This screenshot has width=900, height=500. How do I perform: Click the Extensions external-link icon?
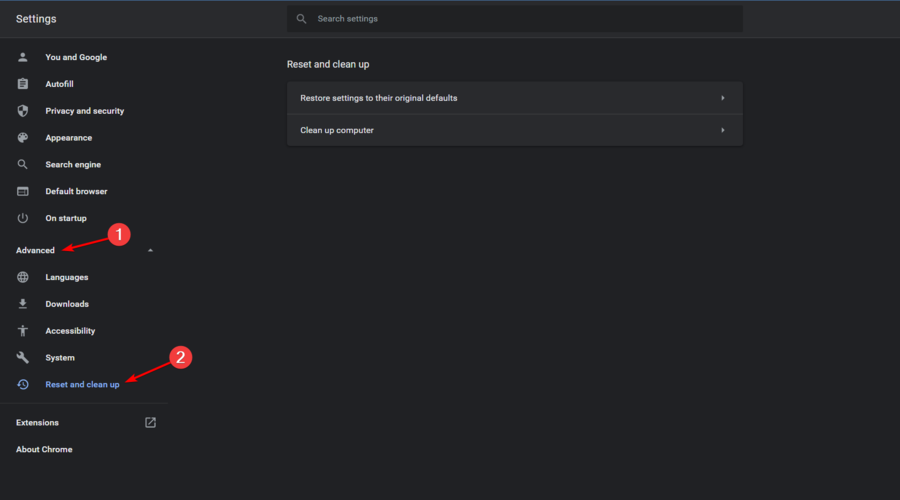tap(150, 423)
